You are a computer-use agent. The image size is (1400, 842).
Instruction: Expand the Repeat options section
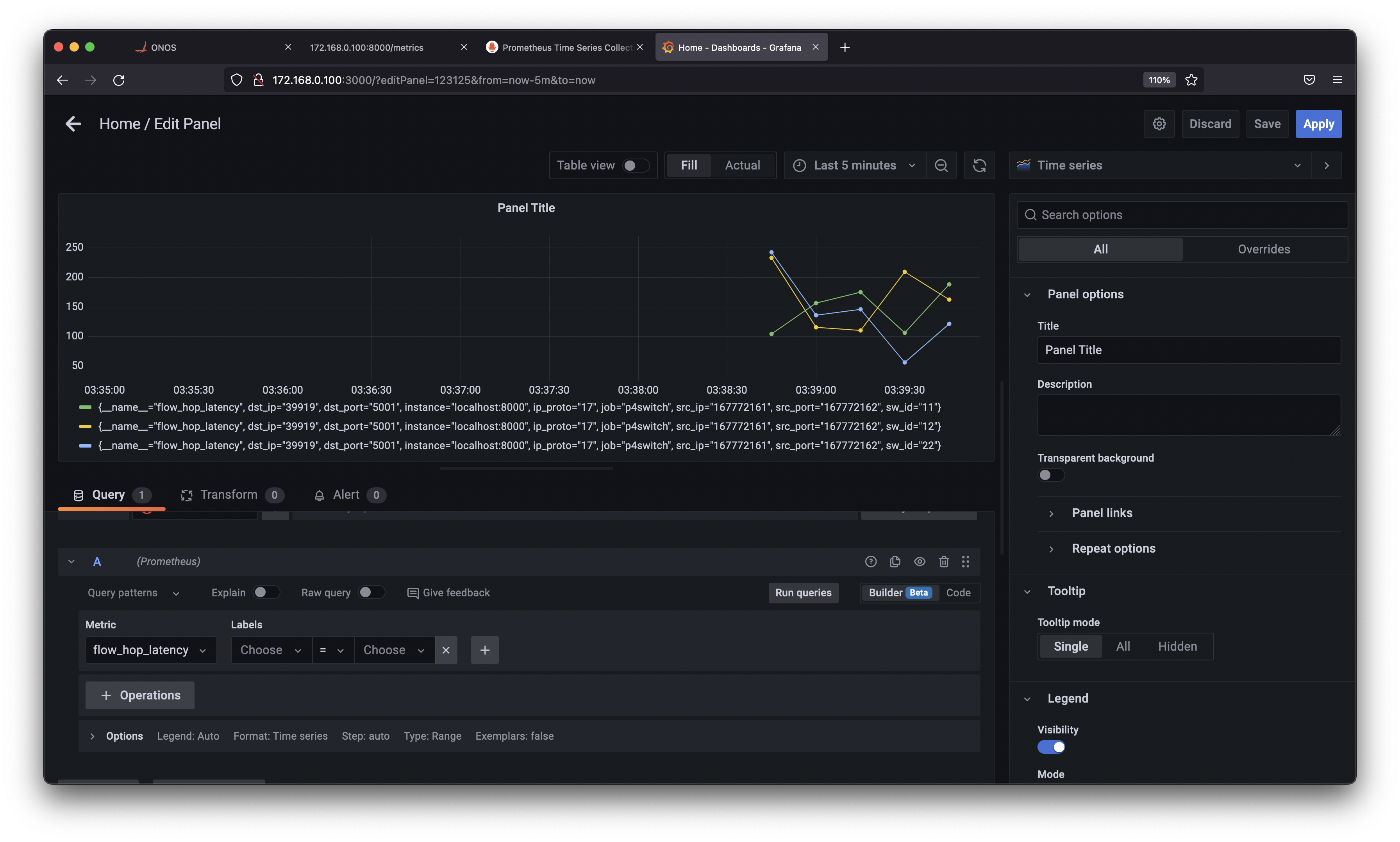(1113, 549)
